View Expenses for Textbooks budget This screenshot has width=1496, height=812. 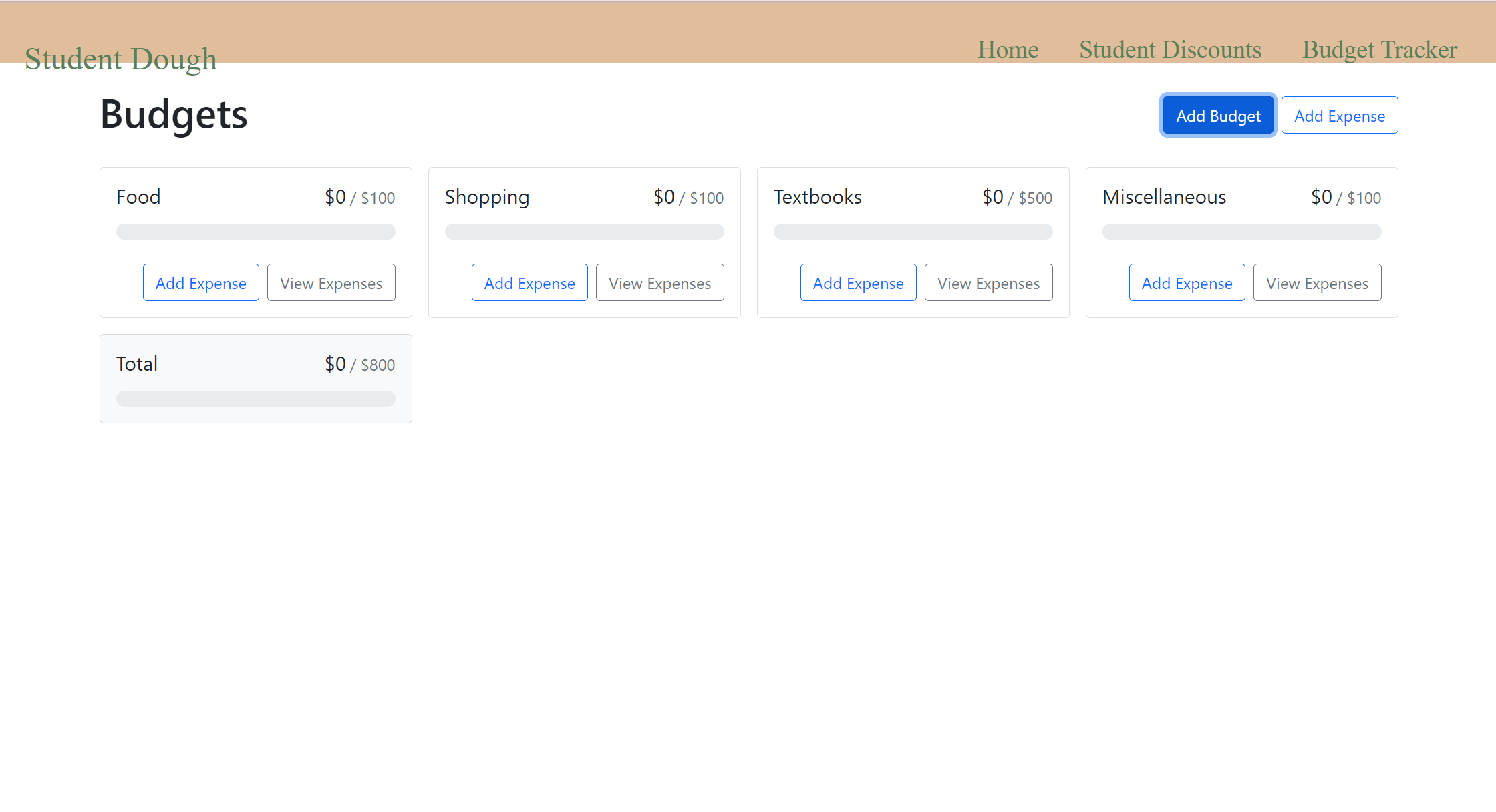pyautogui.click(x=988, y=283)
